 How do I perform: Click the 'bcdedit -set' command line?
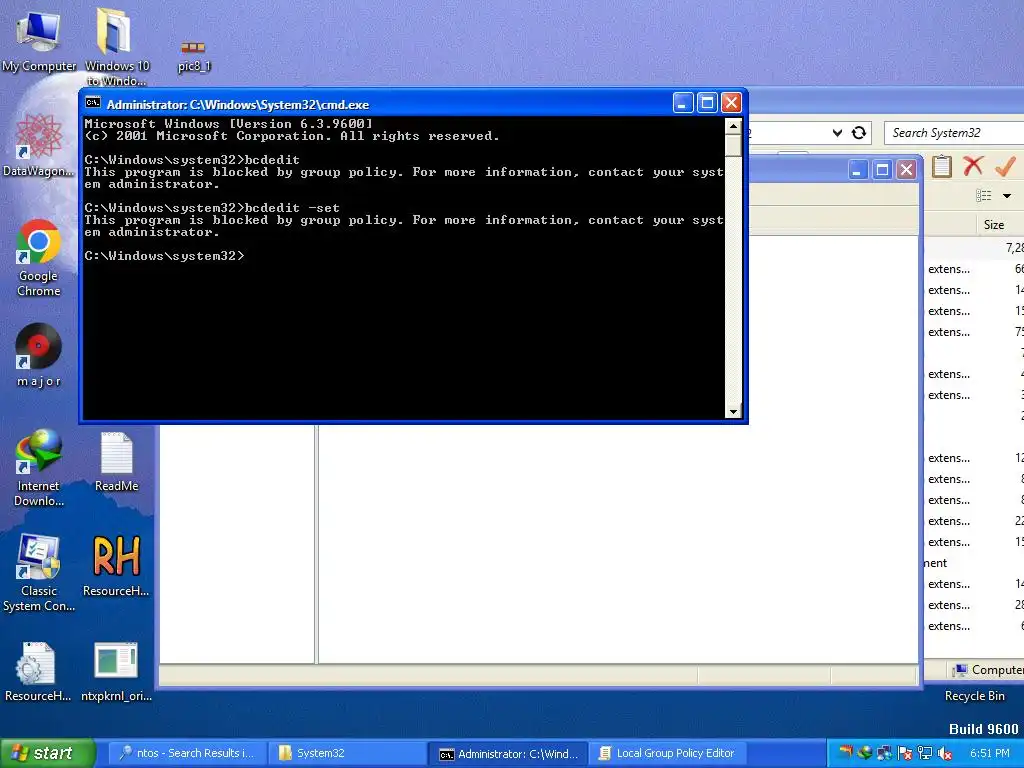tap(212, 208)
